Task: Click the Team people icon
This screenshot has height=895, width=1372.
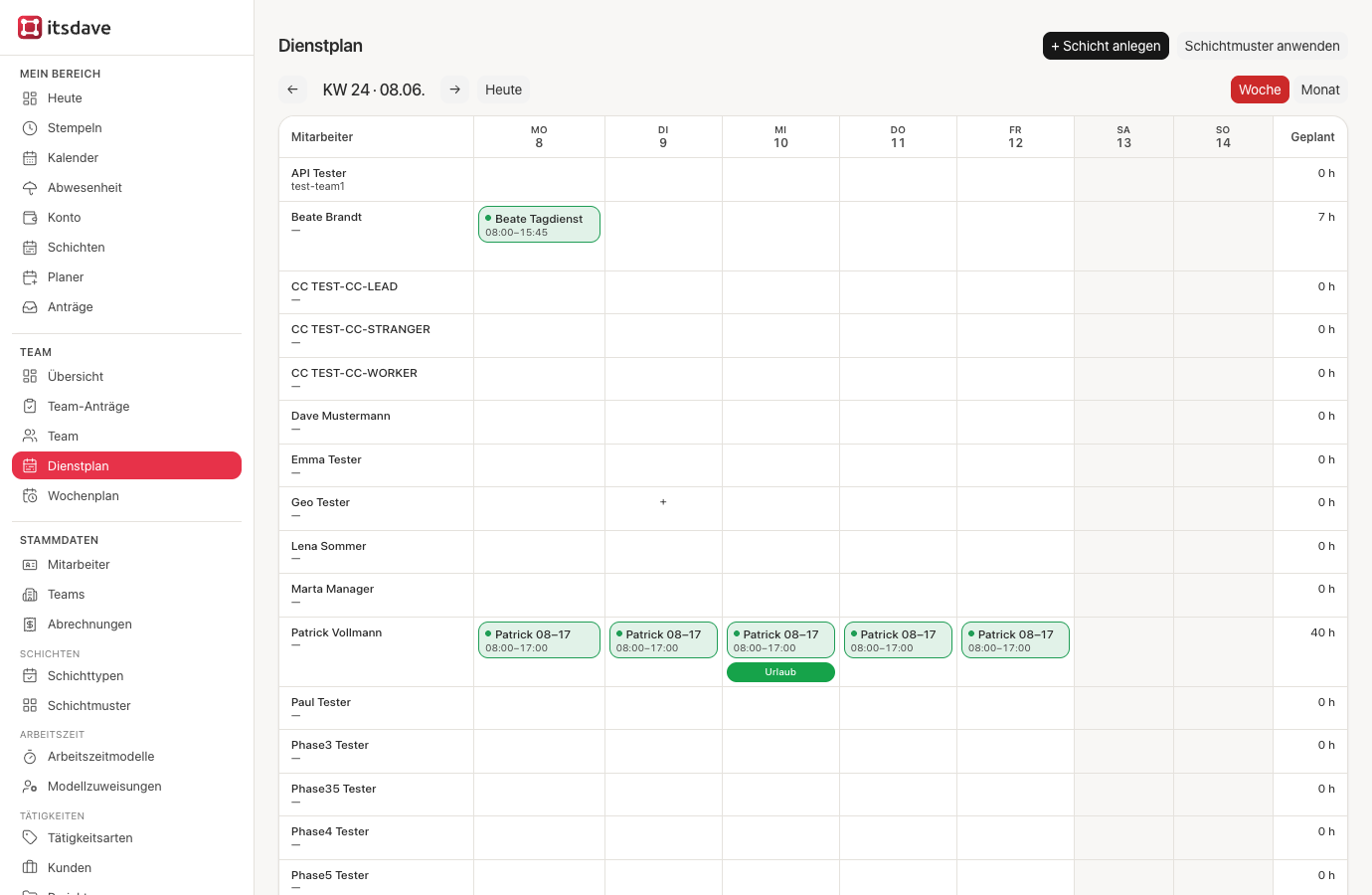Action: [x=30, y=437]
